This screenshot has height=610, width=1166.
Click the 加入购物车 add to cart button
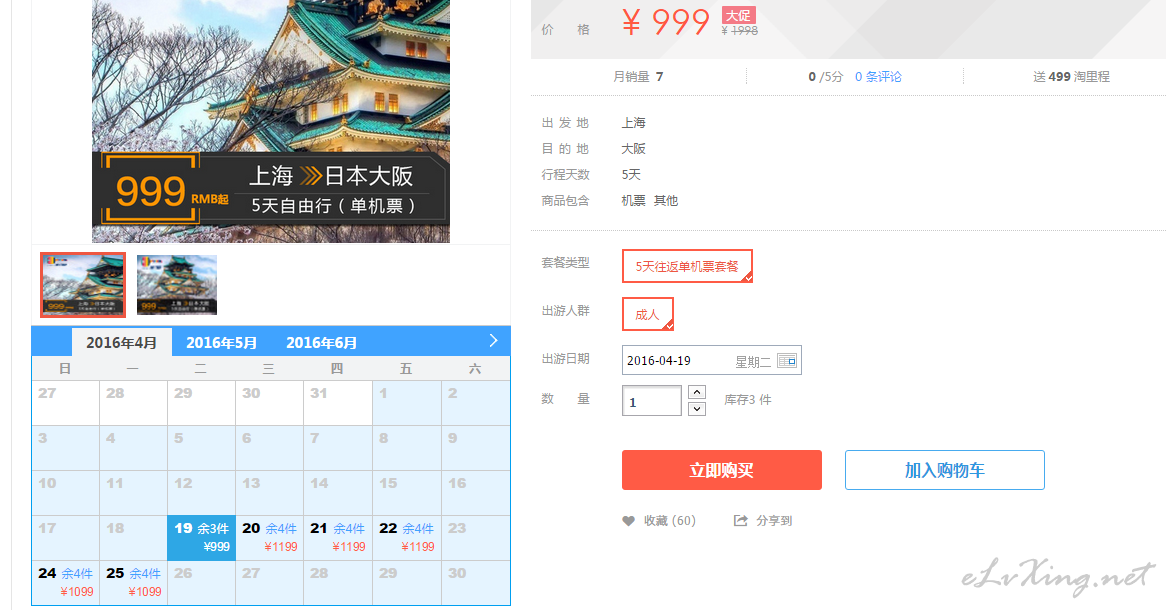click(x=944, y=470)
